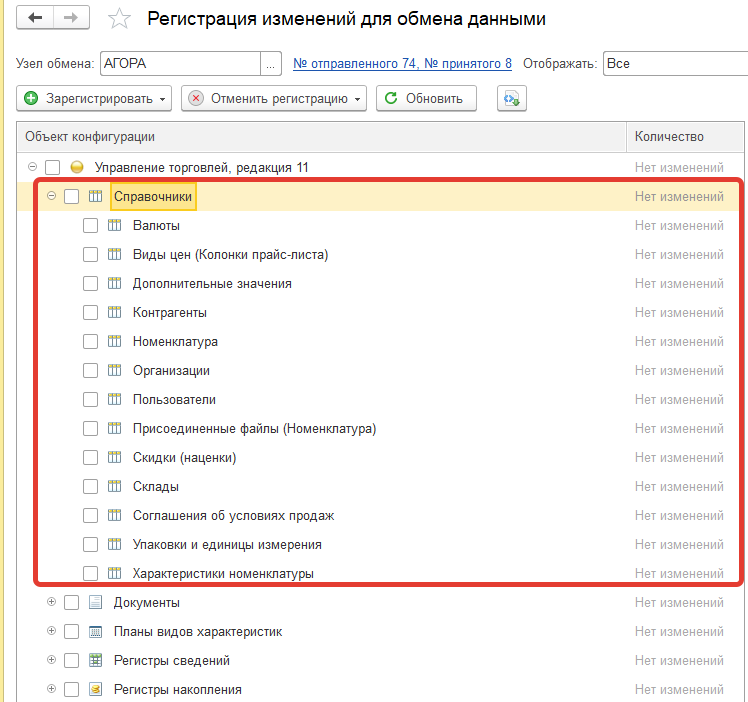Click the Узел обмена input field
Image resolution: width=748 pixels, height=702 pixels.
[x=180, y=63]
